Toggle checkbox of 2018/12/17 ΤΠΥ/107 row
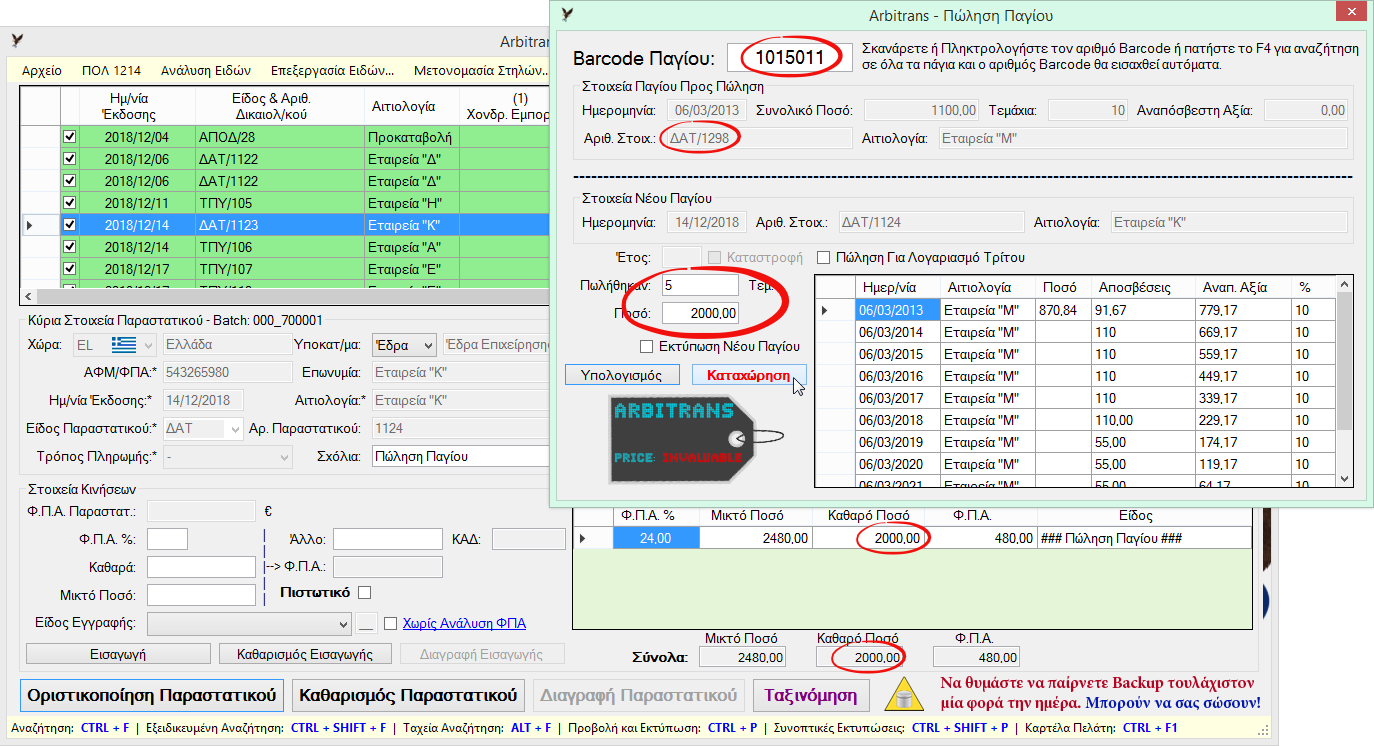 [x=70, y=269]
